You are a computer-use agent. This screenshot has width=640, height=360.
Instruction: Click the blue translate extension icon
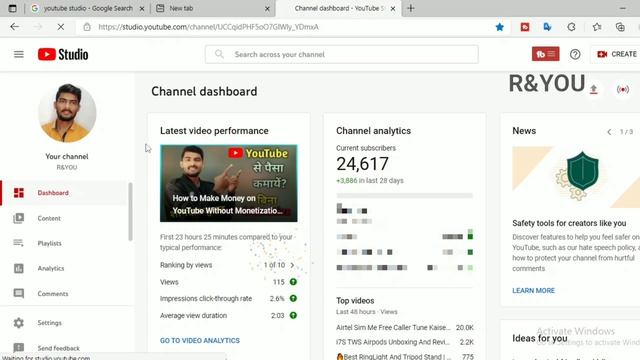(547, 27)
